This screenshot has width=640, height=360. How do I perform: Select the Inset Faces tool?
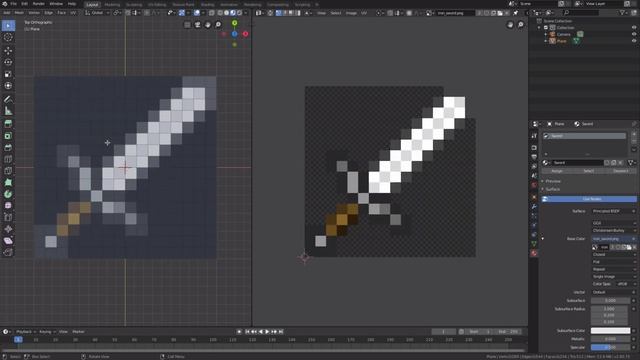8,136
